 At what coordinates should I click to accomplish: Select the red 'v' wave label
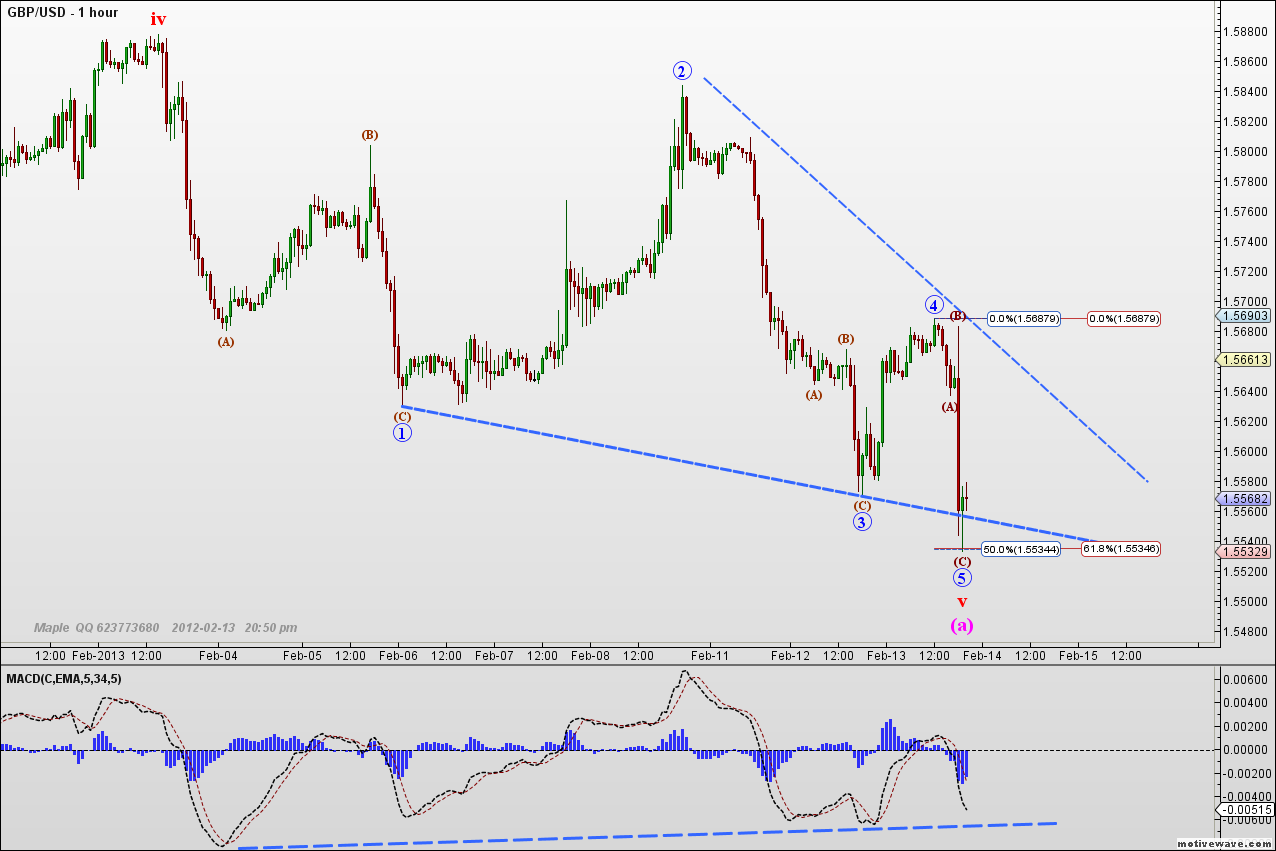point(962,601)
